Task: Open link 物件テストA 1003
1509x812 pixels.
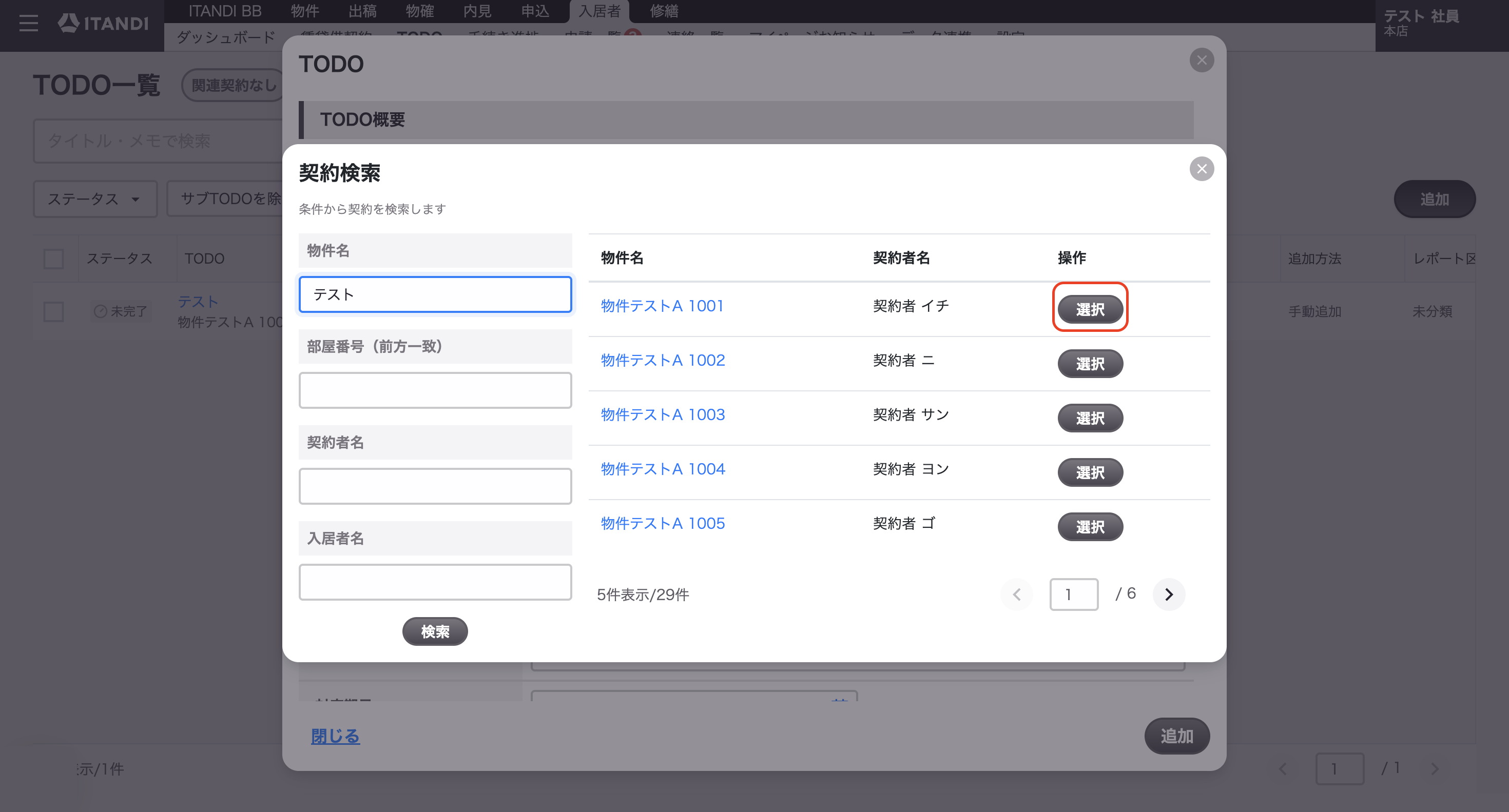Action: [x=663, y=414]
